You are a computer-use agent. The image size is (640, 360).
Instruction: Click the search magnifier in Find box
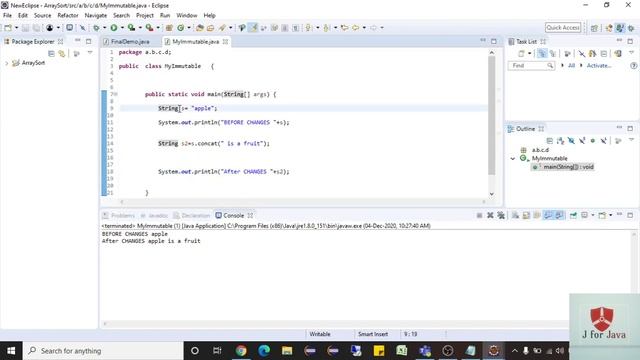pos(550,65)
